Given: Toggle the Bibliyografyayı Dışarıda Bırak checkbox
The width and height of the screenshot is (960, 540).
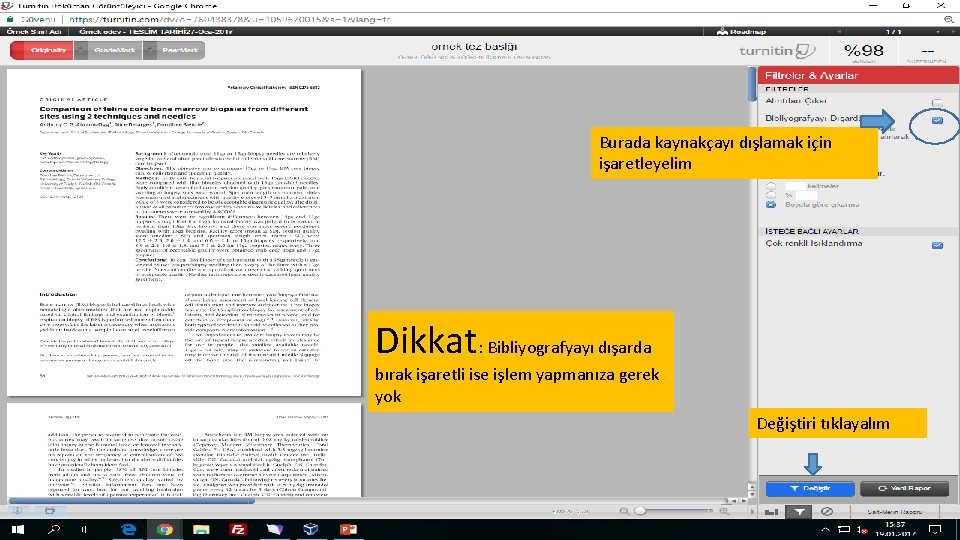Looking at the screenshot, I should click(937, 120).
